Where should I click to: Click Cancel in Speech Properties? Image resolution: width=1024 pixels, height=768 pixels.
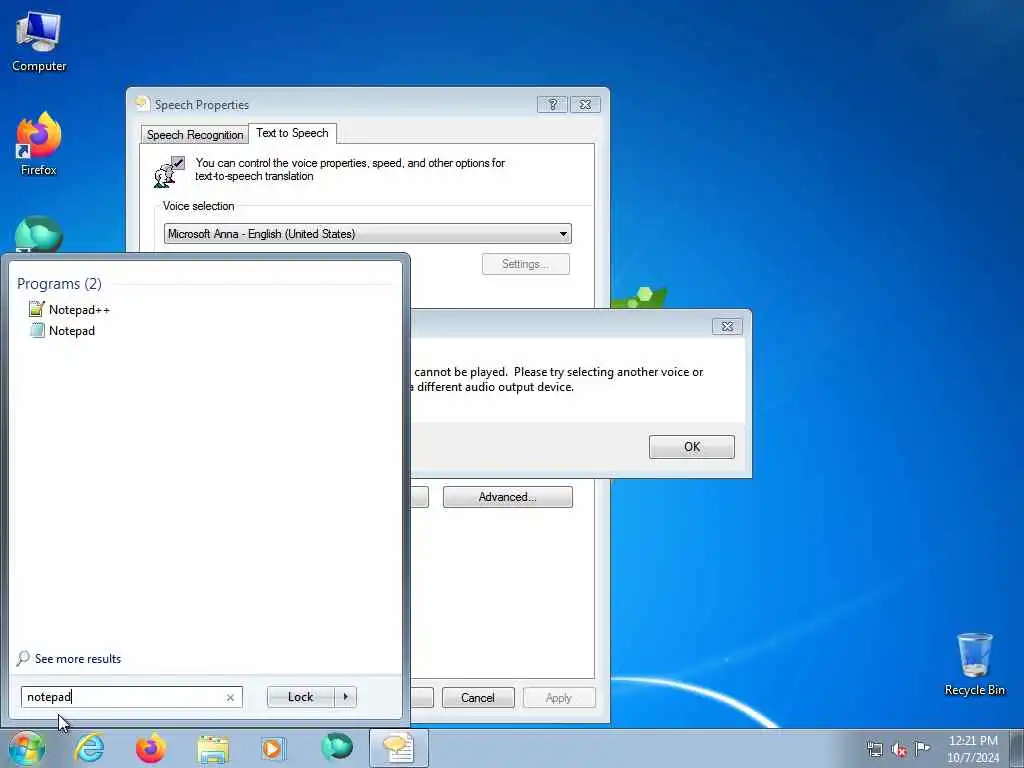tap(478, 697)
